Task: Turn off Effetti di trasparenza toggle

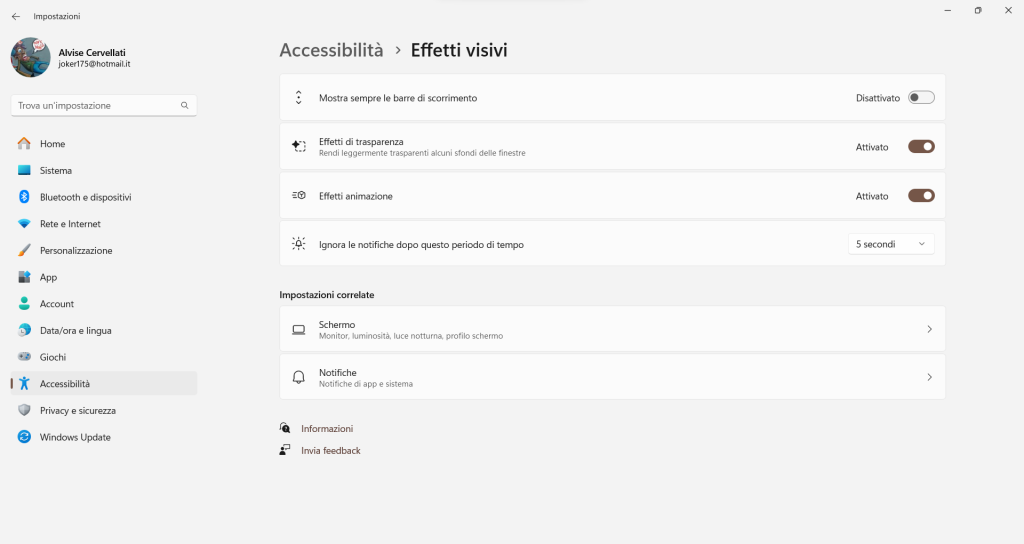Action: coord(921,147)
